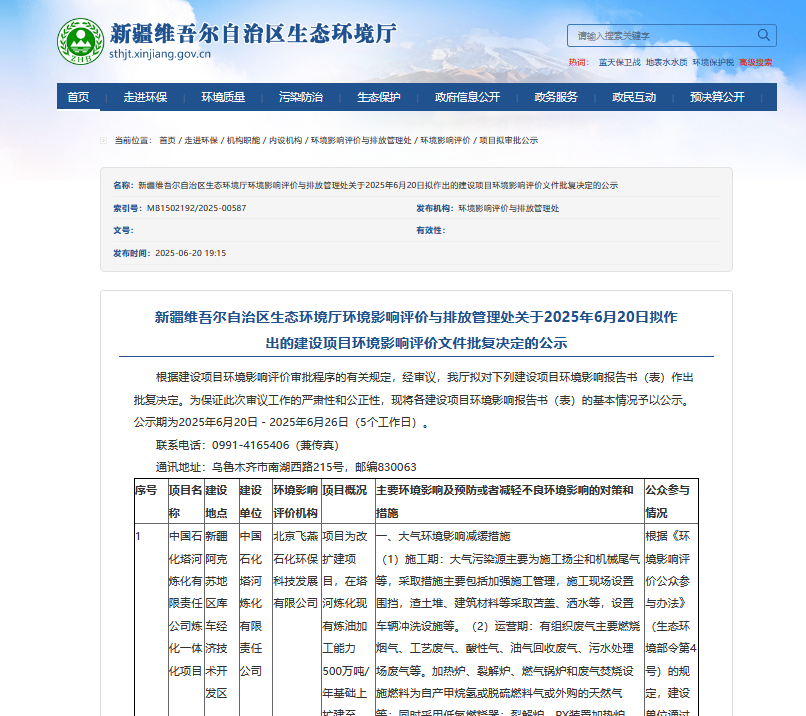This screenshot has width=806, height=716.
Task: Open the 政民互动 navigation menu
Action: tap(630, 97)
